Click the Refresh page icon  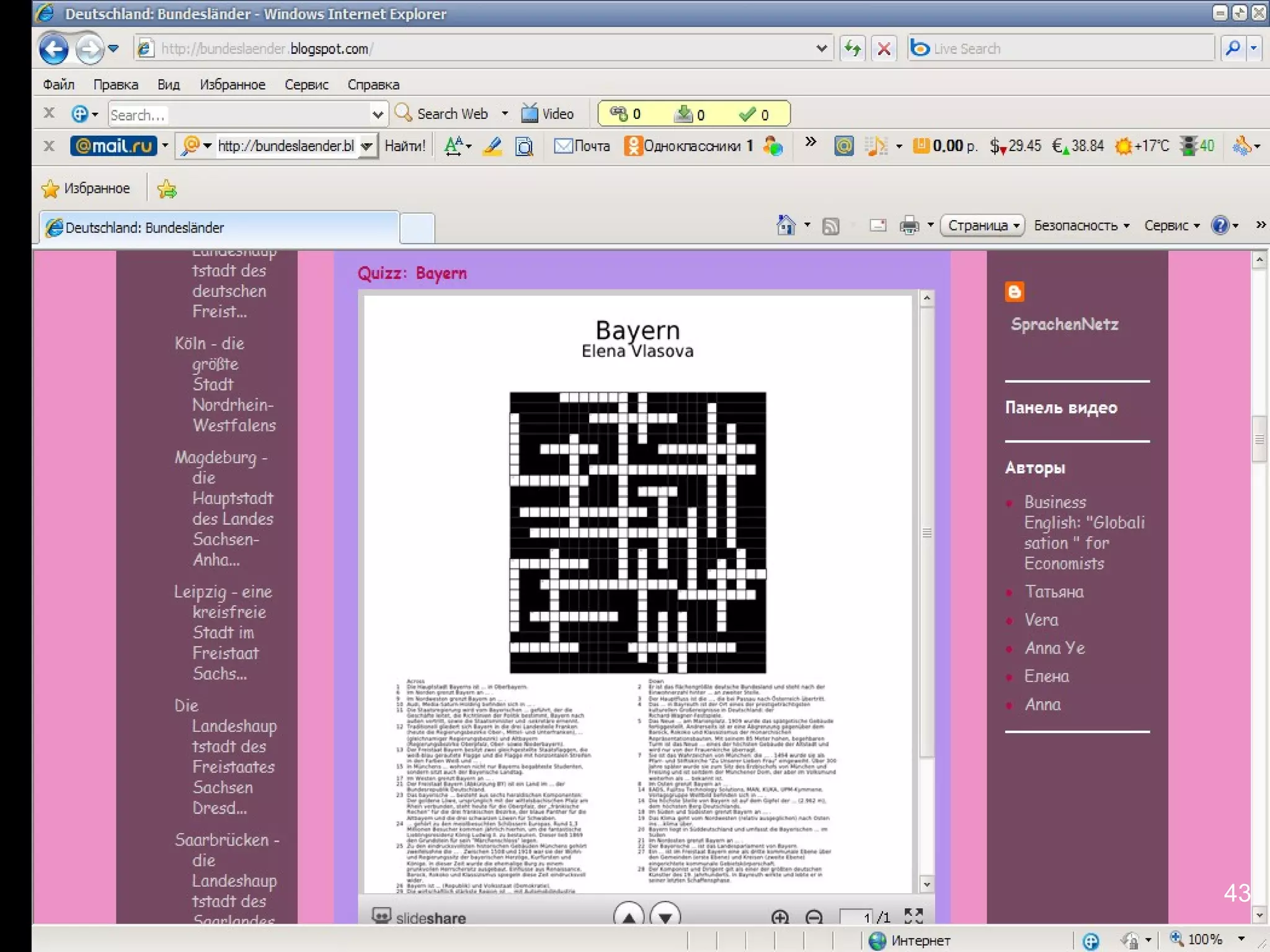pyautogui.click(x=853, y=48)
